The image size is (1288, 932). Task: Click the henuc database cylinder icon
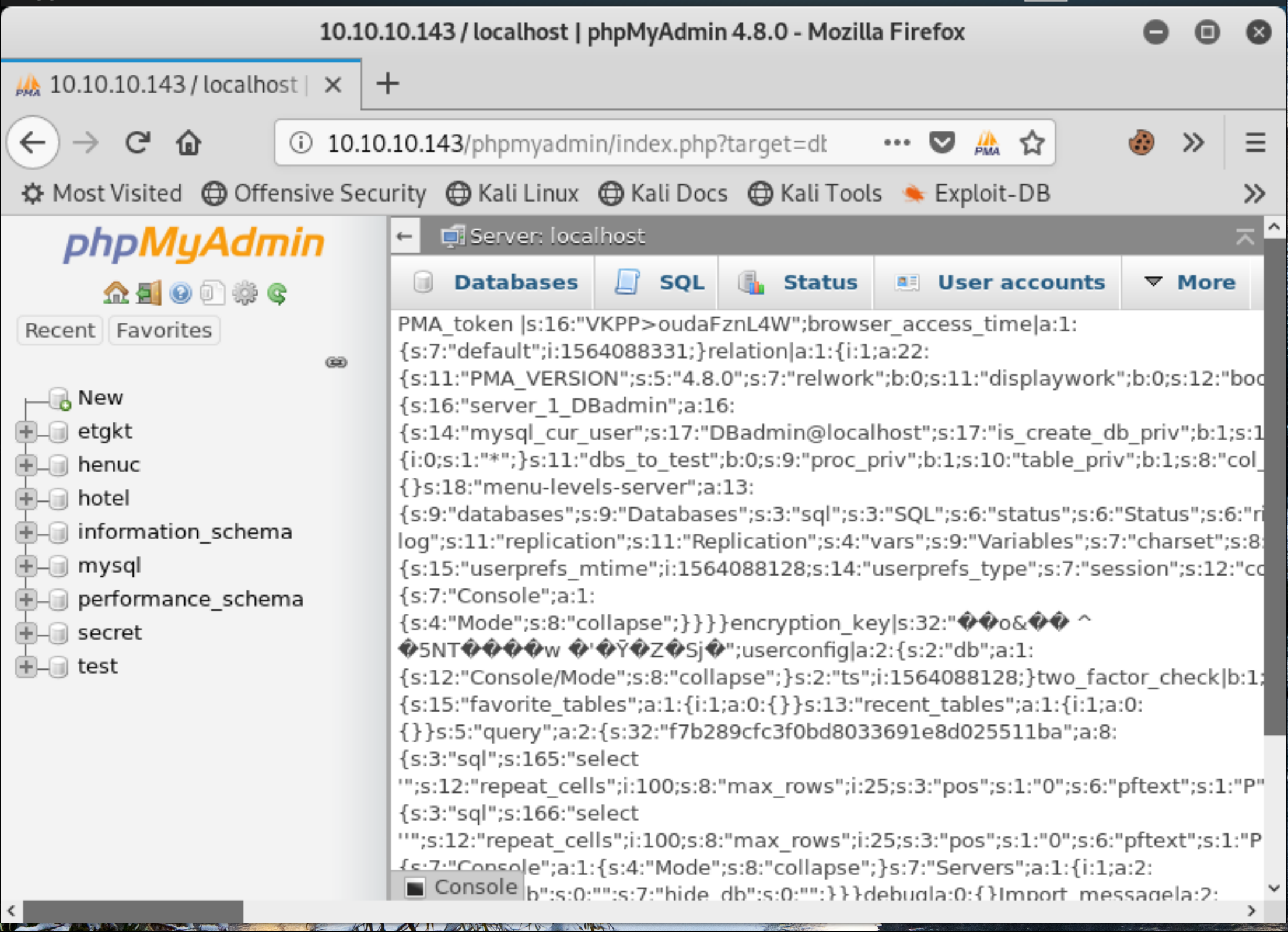tap(58, 465)
